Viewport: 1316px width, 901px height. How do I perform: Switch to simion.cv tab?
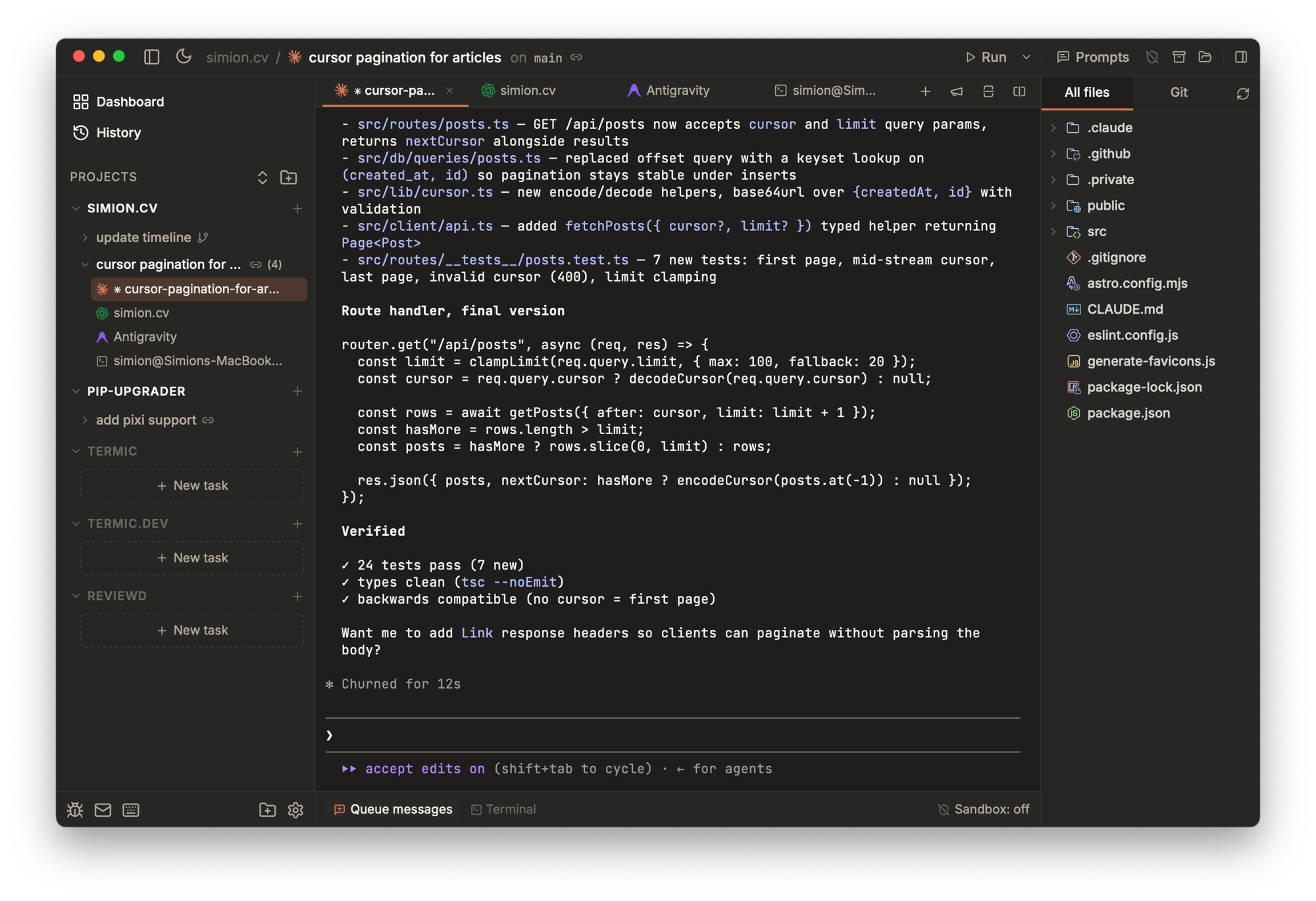click(519, 91)
